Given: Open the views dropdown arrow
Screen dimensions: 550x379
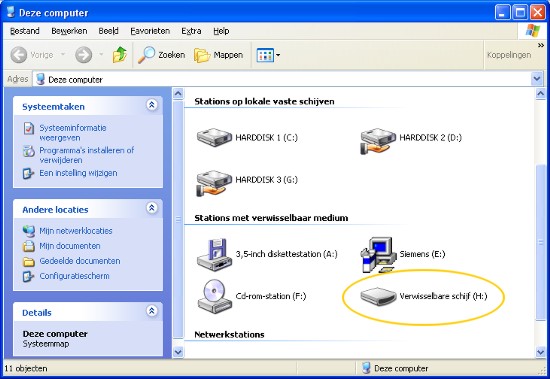Looking at the screenshot, I should pyautogui.click(x=278, y=55).
